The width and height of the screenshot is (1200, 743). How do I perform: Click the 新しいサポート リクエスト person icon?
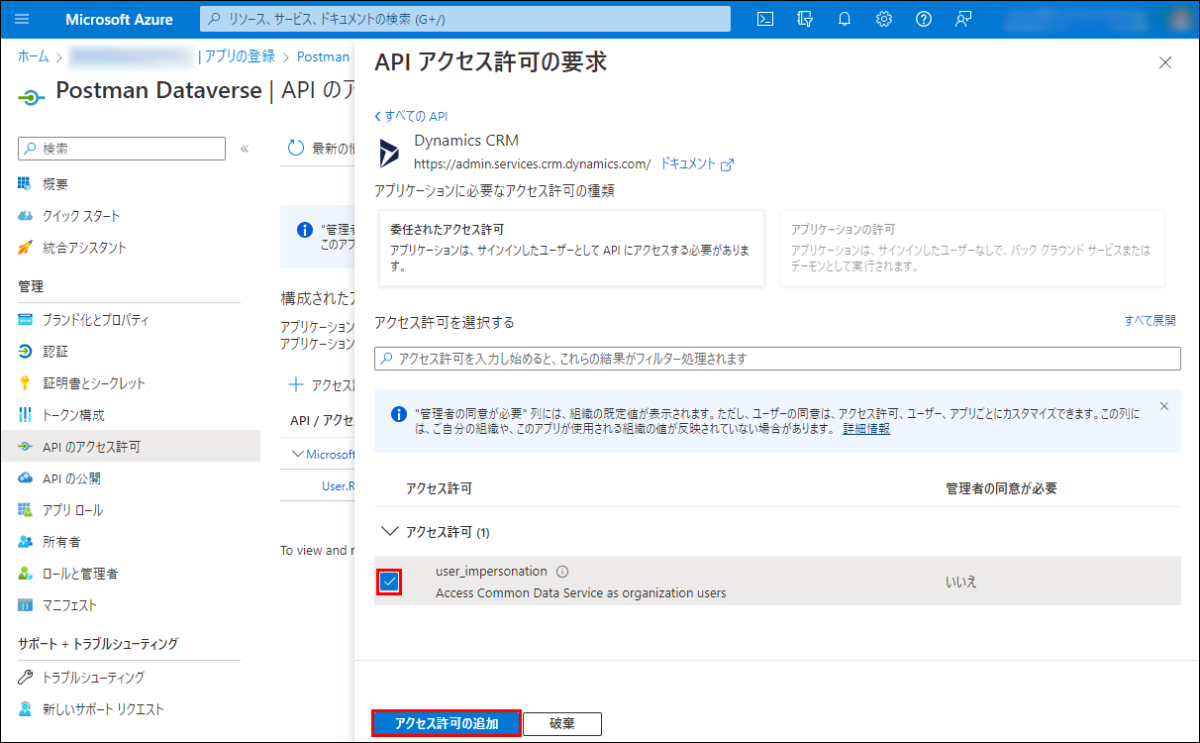[26, 709]
